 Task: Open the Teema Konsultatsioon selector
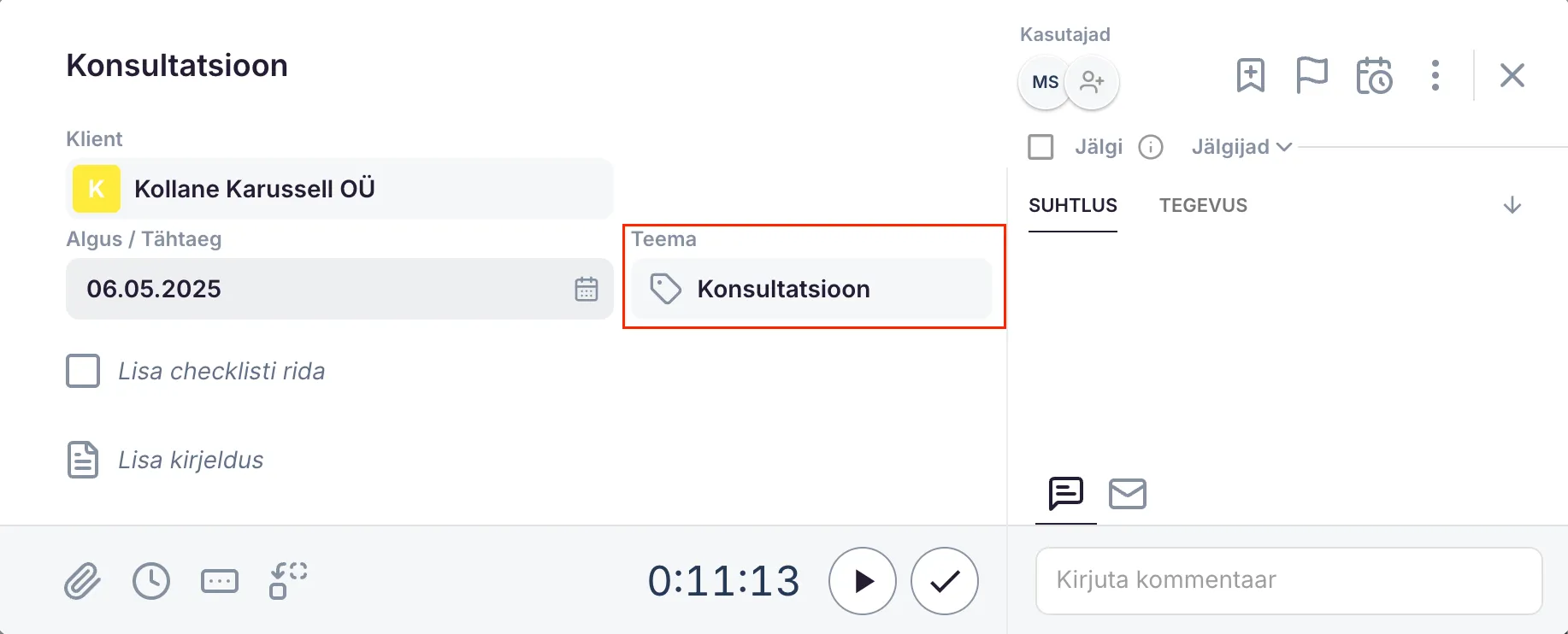[x=812, y=289]
